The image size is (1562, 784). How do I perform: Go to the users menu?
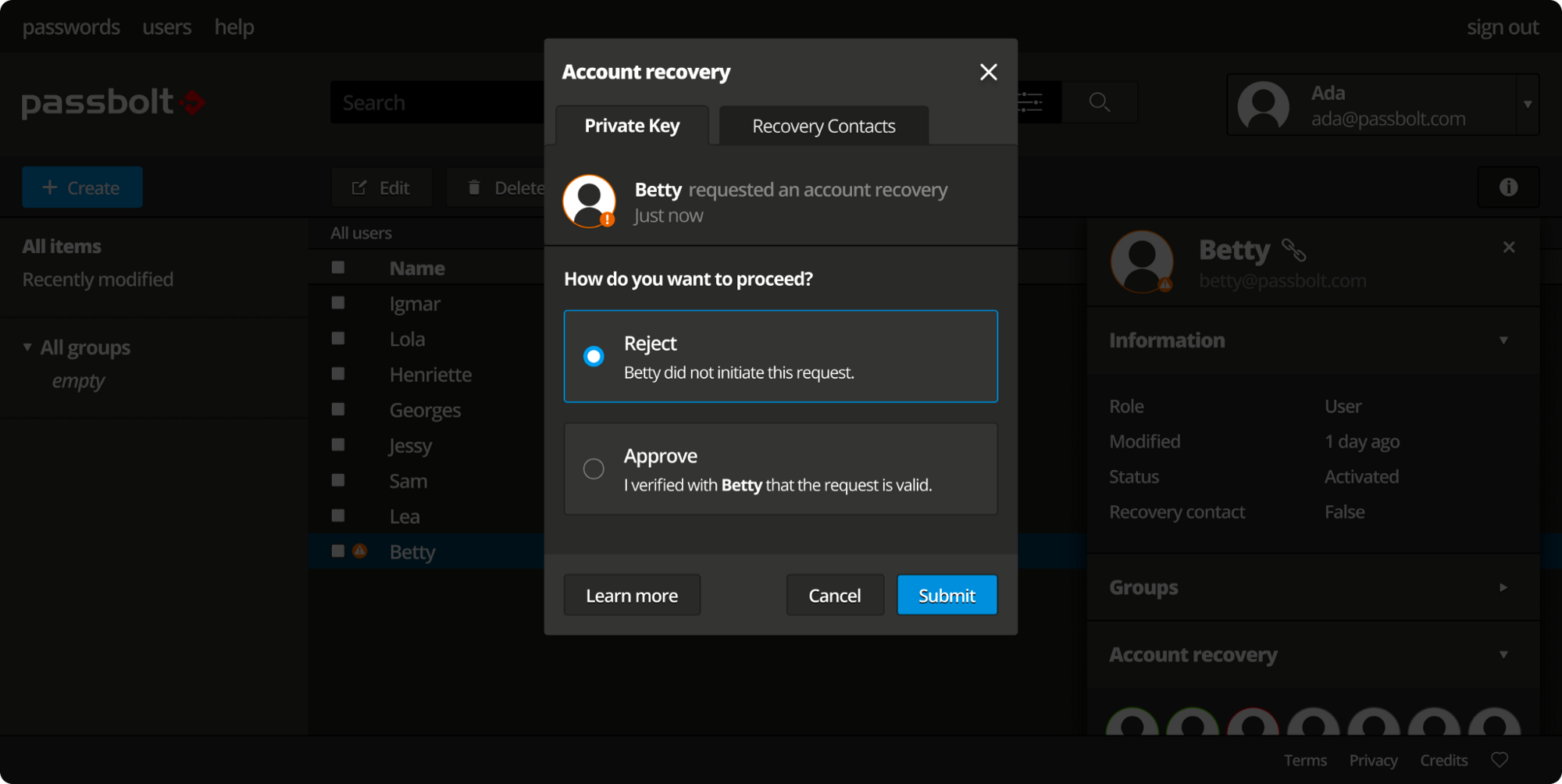(167, 27)
